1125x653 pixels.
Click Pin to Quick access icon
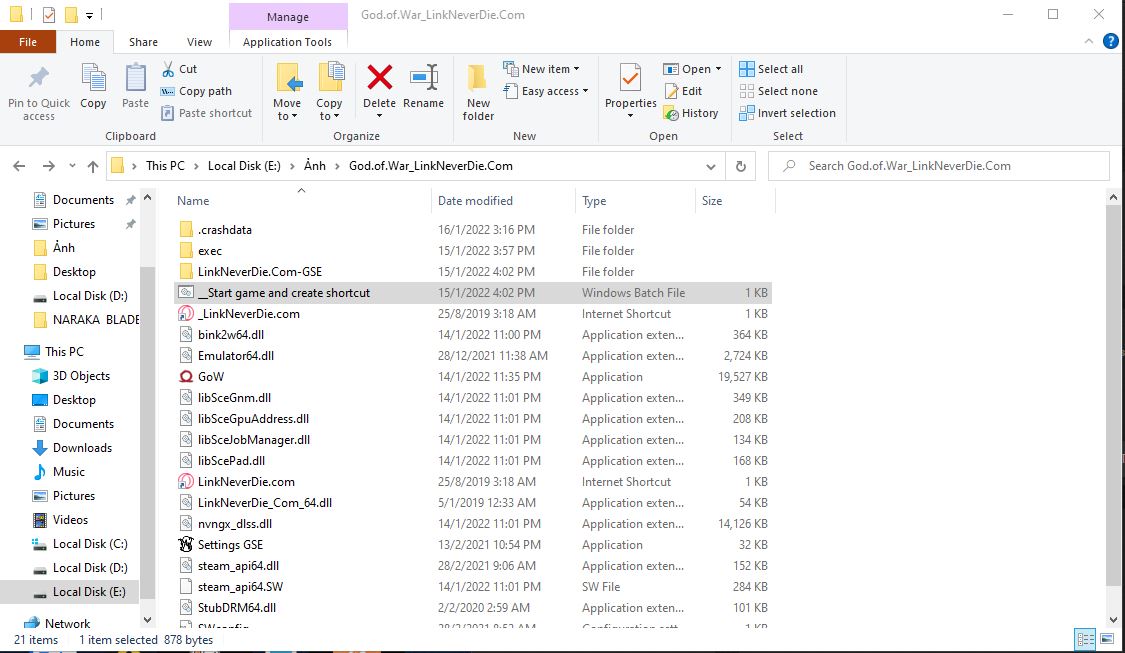click(39, 92)
